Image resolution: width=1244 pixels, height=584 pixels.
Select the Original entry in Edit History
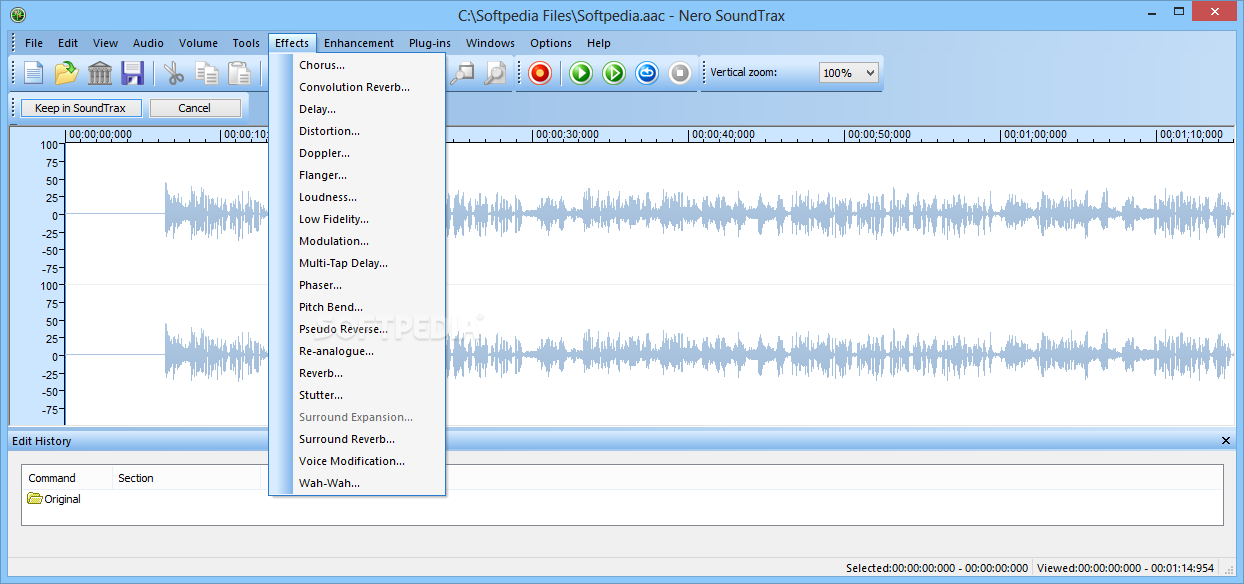(54, 499)
